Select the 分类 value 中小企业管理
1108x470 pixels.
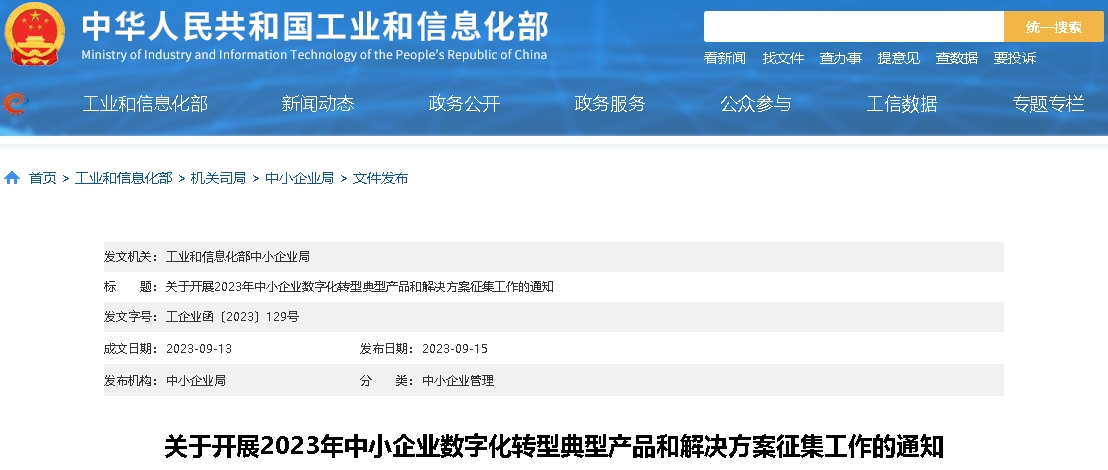point(458,381)
